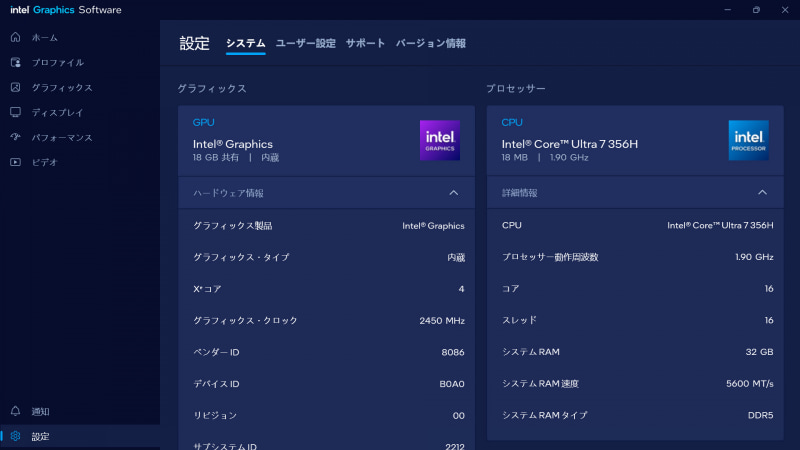Click the サブシステム ID row label
The height and width of the screenshot is (450, 800).
[x=225, y=446]
